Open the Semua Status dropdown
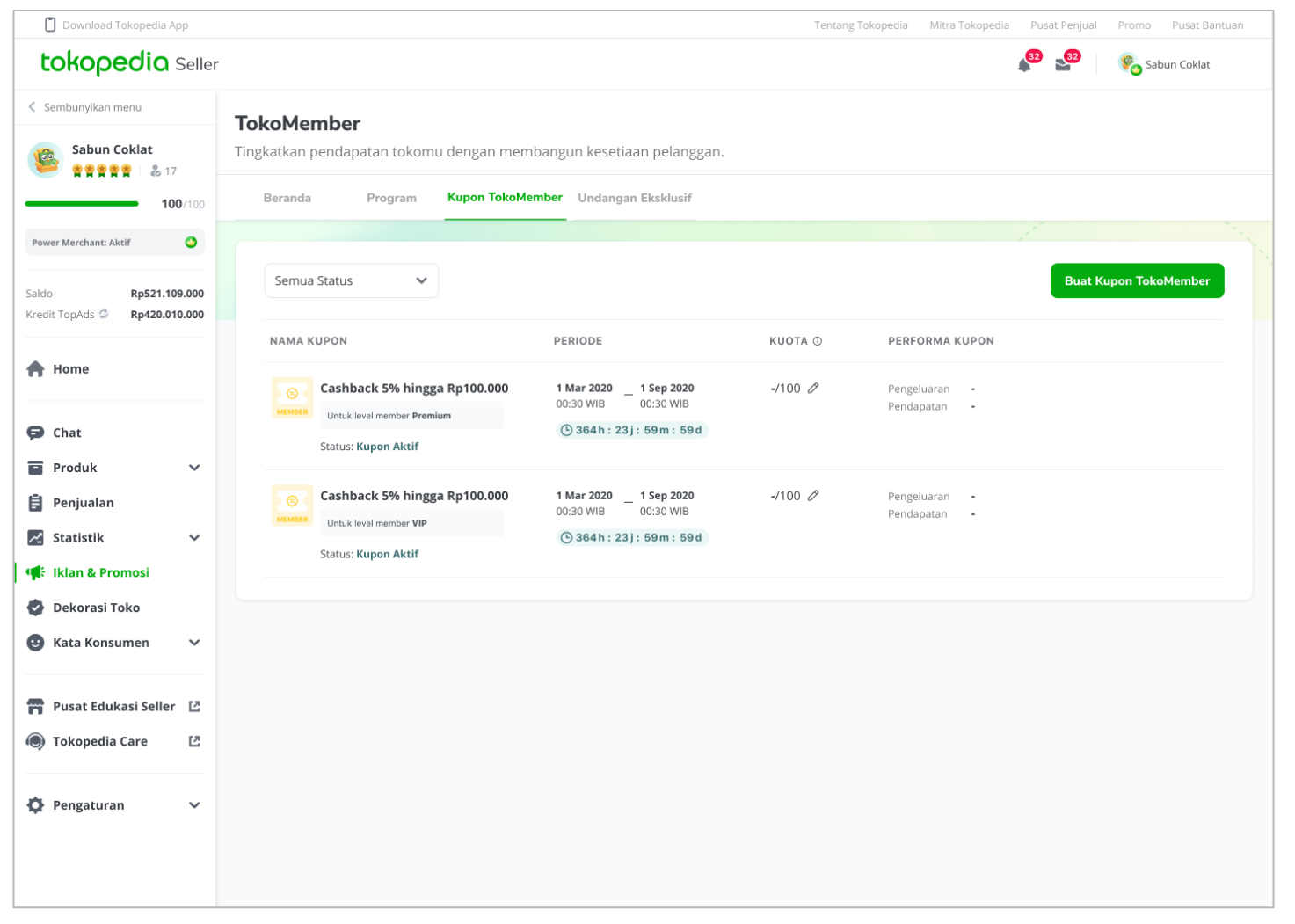 (352, 280)
